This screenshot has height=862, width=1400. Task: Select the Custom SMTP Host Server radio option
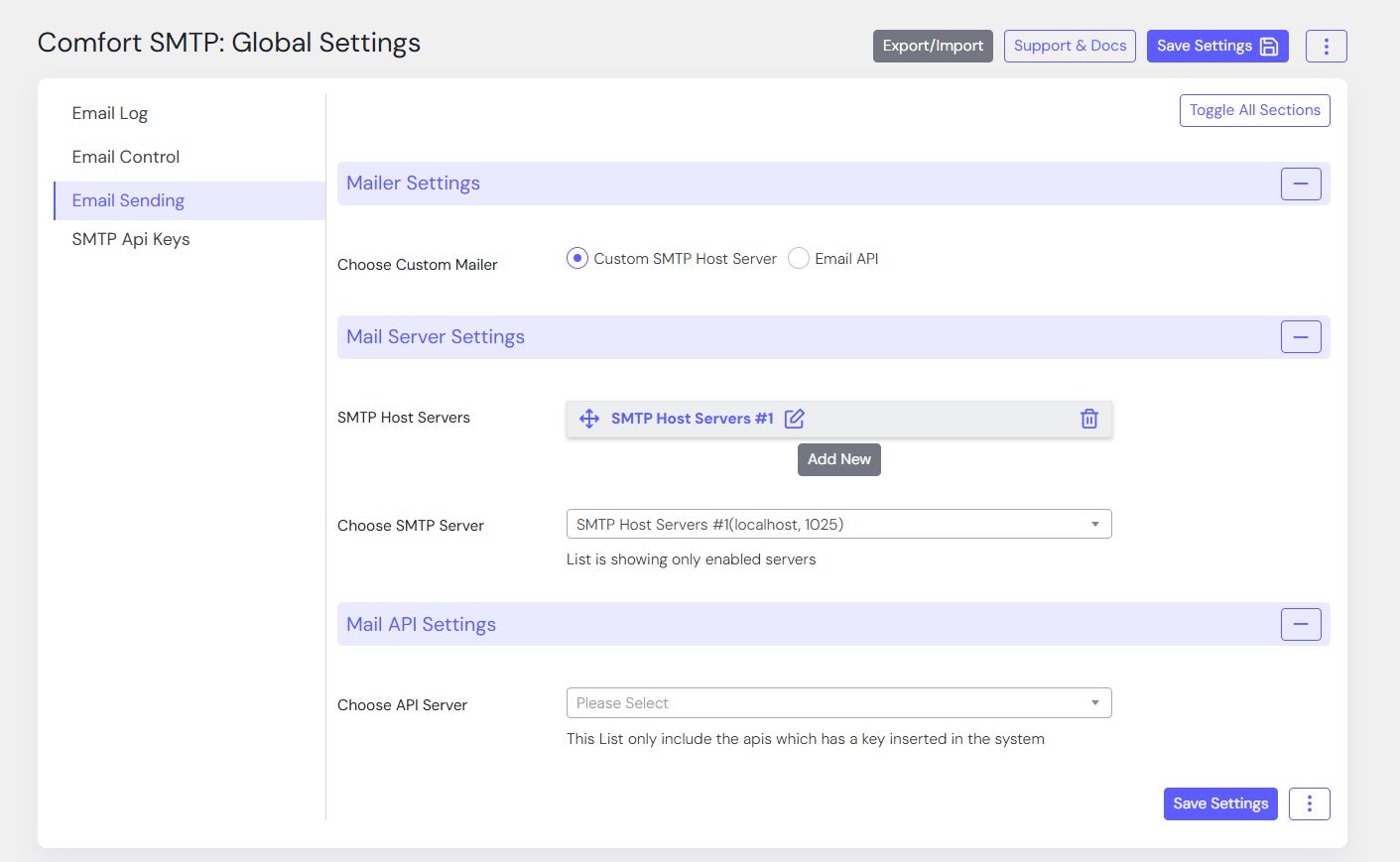point(577,259)
